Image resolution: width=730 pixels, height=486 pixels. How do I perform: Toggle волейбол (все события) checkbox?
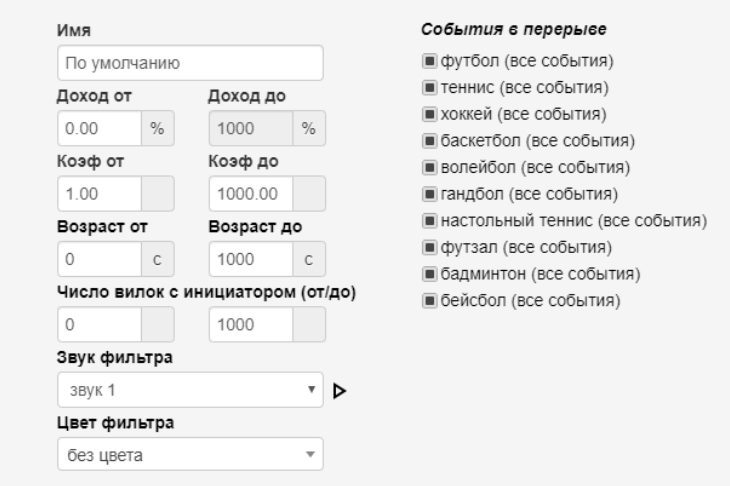(429, 167)
